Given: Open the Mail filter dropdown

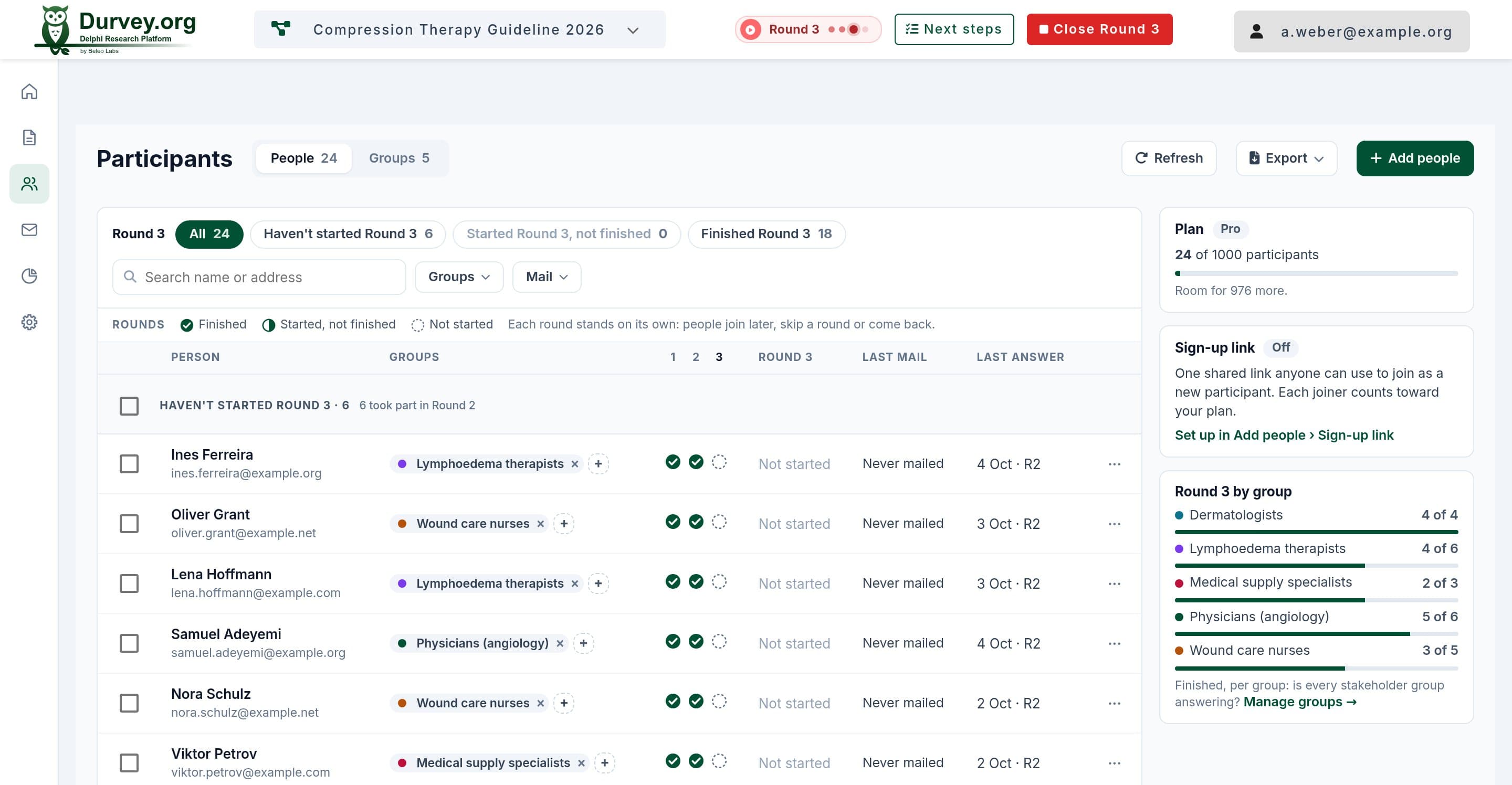Looking at the screenshot, I should click(x=547, y=277).
